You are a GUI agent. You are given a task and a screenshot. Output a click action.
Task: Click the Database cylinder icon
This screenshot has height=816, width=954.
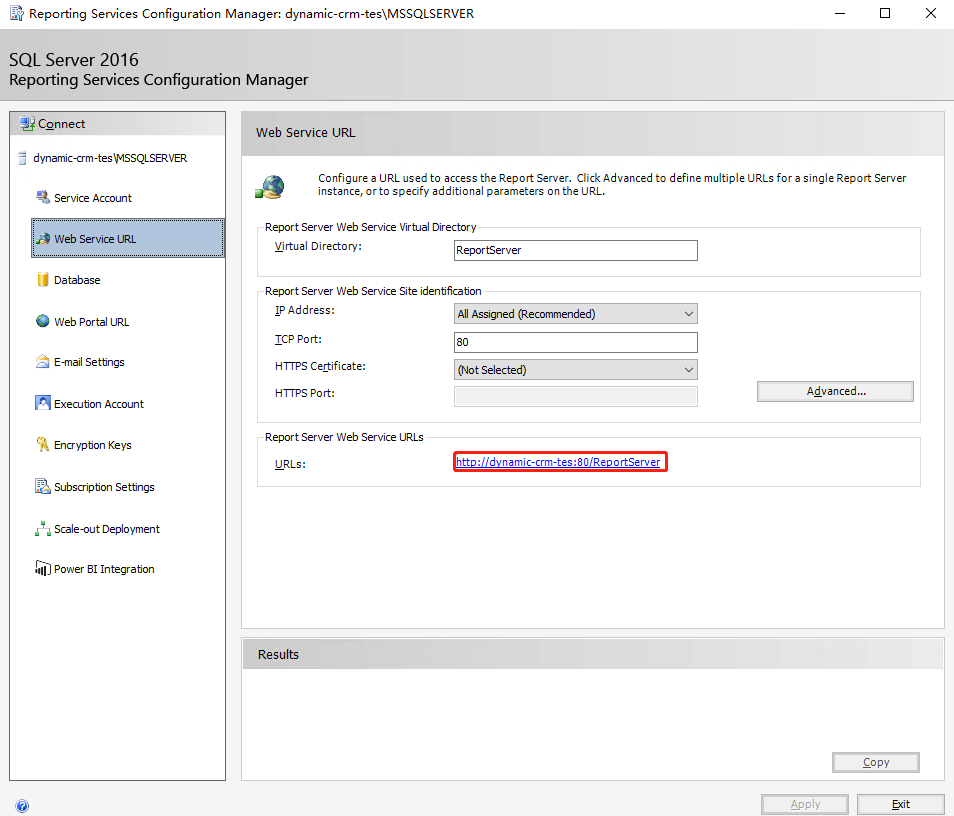43,279
